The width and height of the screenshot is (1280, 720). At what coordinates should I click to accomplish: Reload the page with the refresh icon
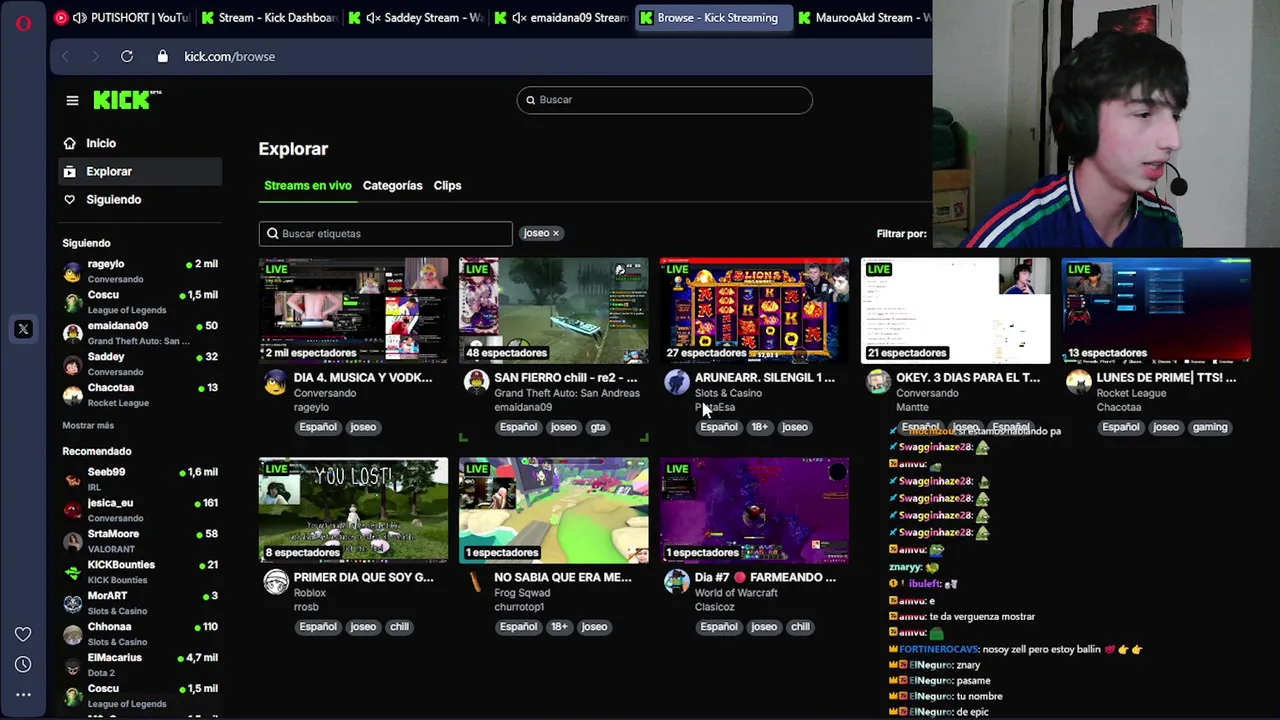[127, 57]
